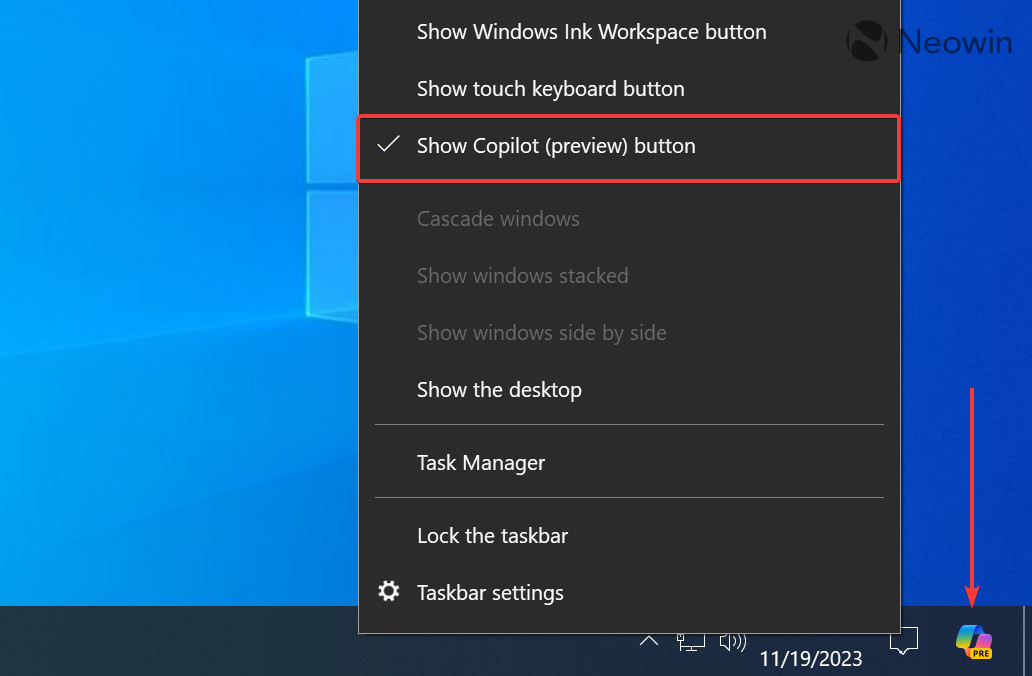Click the volume speaker tray icon
The height and width of the screenshot is (676, 1032).
tap(733, 642)
